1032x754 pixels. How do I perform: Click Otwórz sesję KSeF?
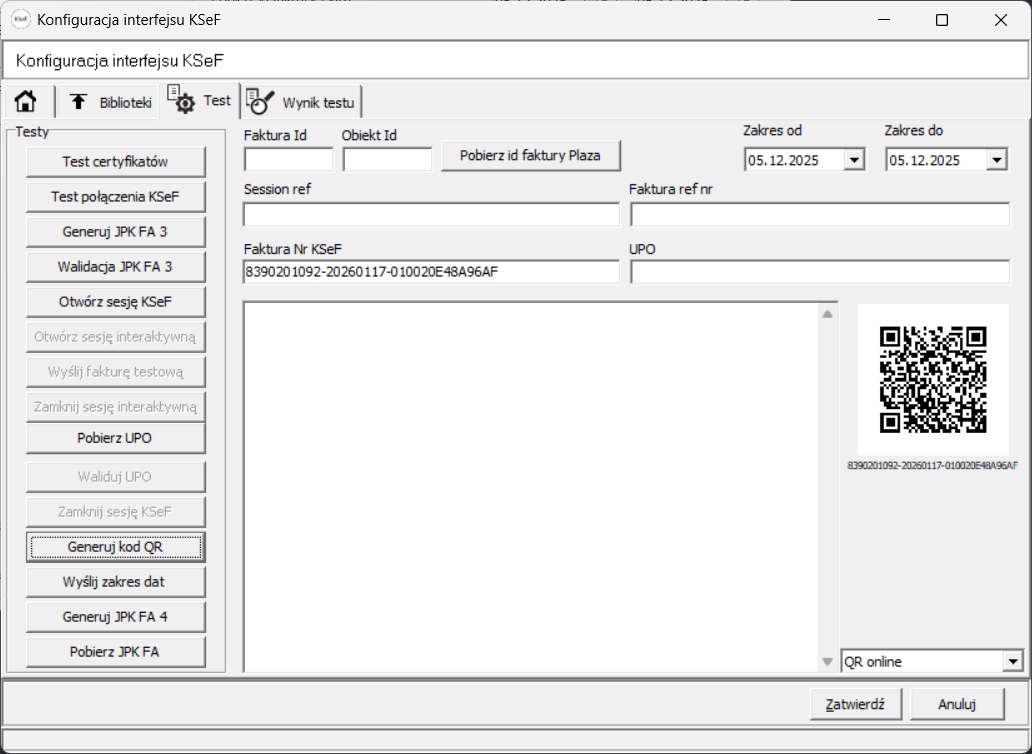tap(115, 302)
